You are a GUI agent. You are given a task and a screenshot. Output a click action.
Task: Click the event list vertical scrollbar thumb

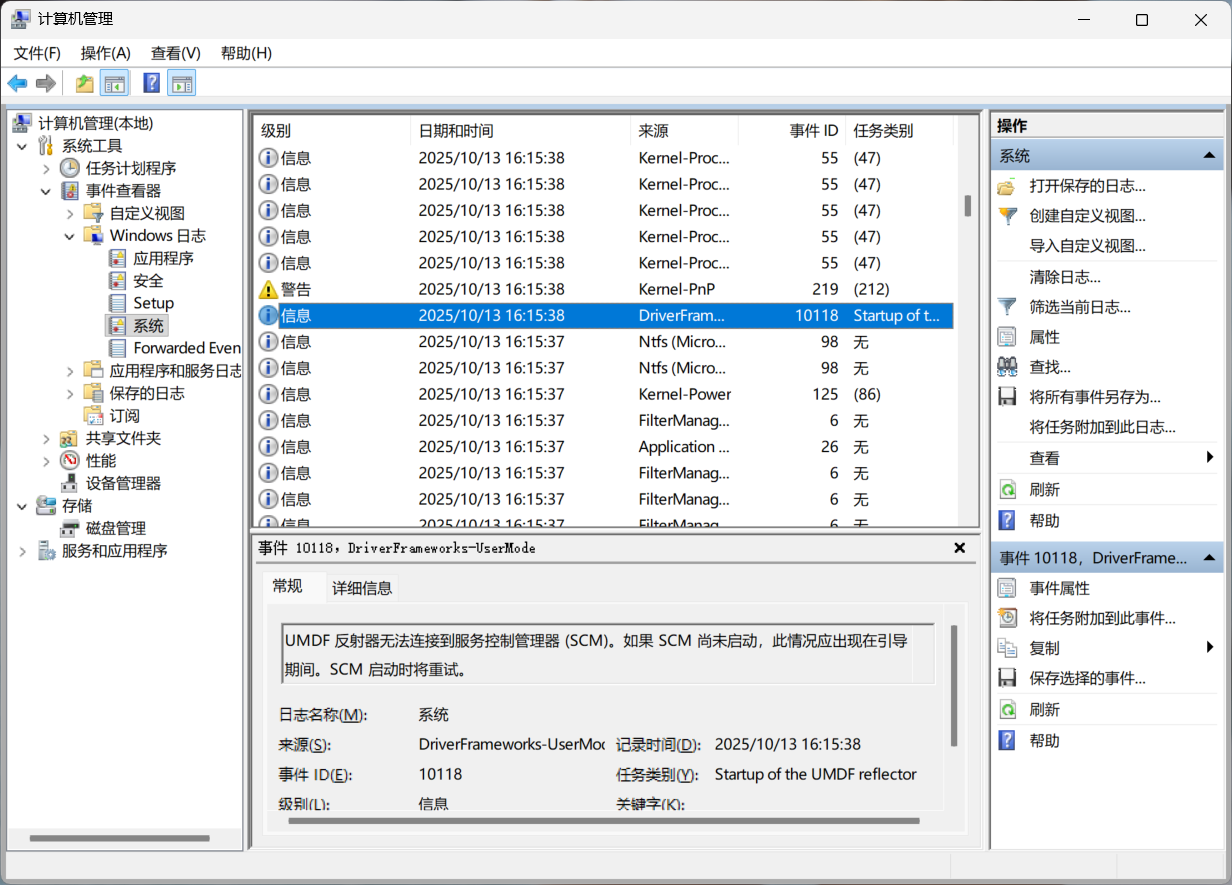pos(967,205)
